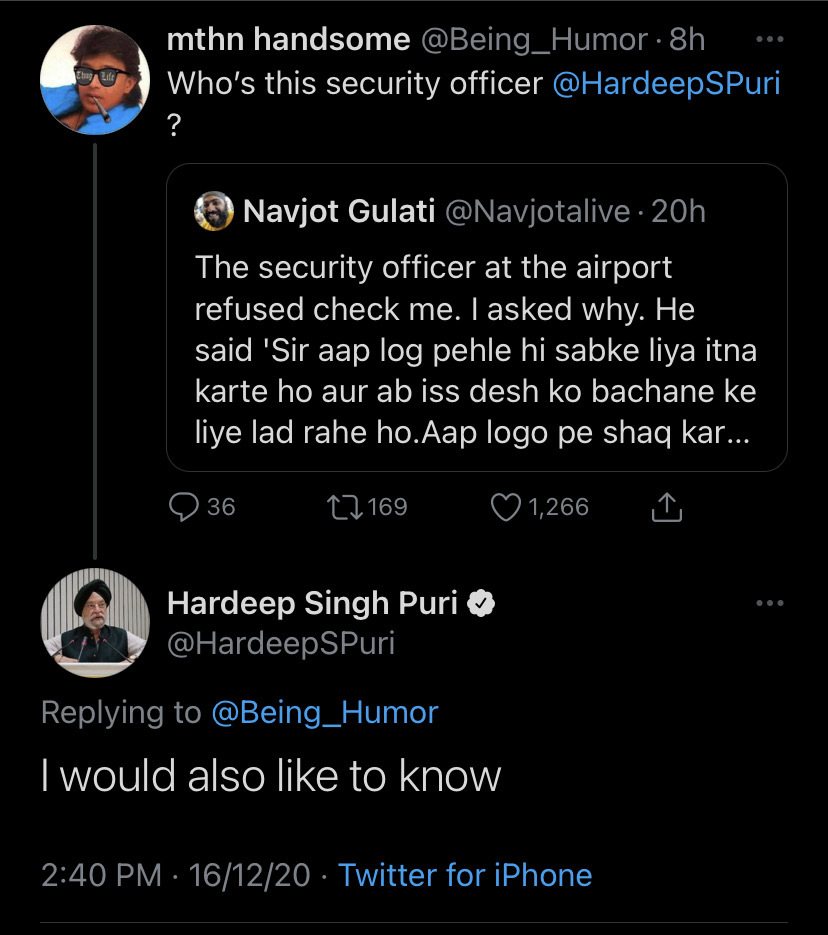Tap the Navjot Gulati name in quoted tweet

pyautogui.click(x=339, y=211)
